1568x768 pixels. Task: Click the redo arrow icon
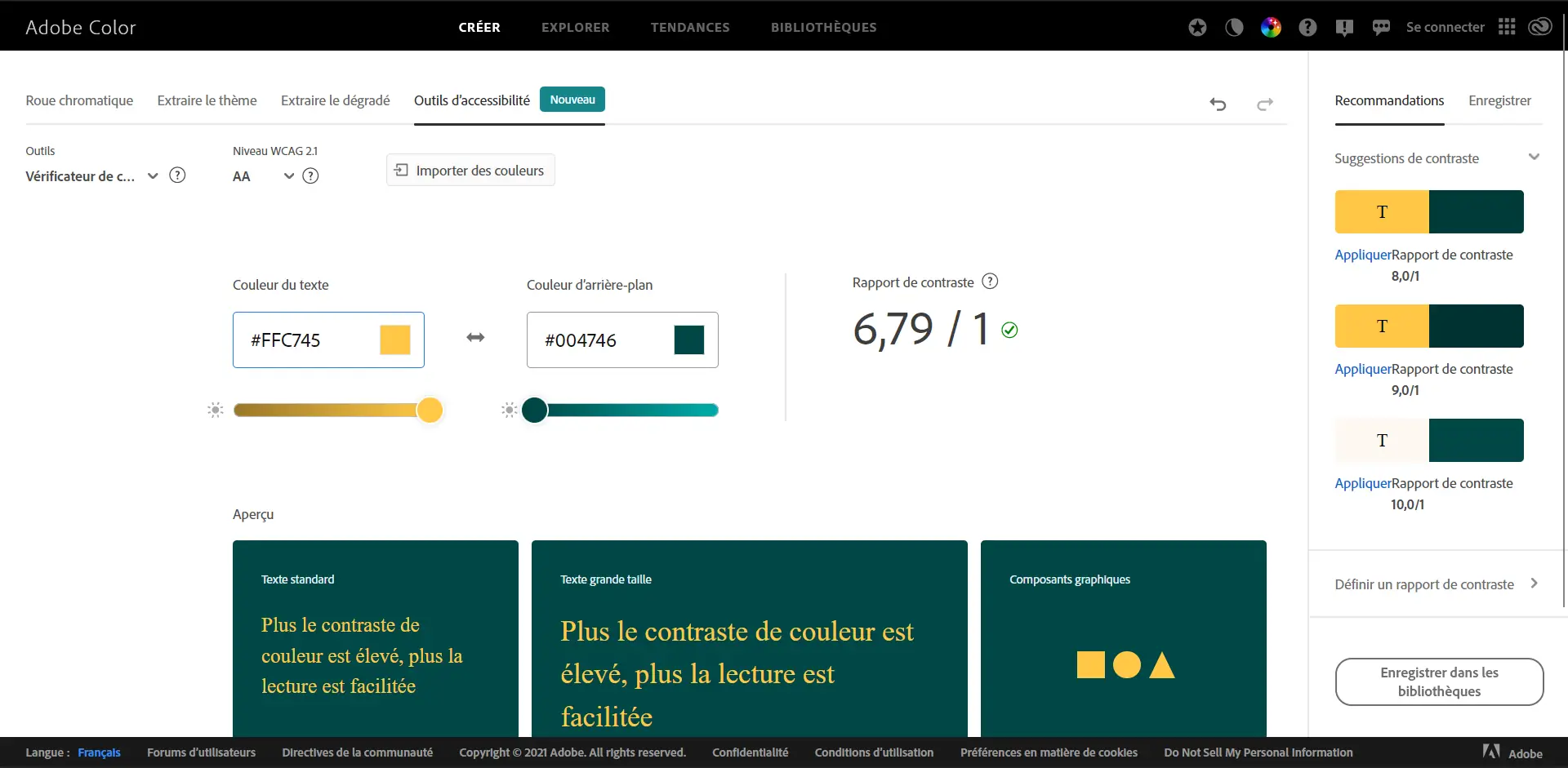coord(1264,104)
